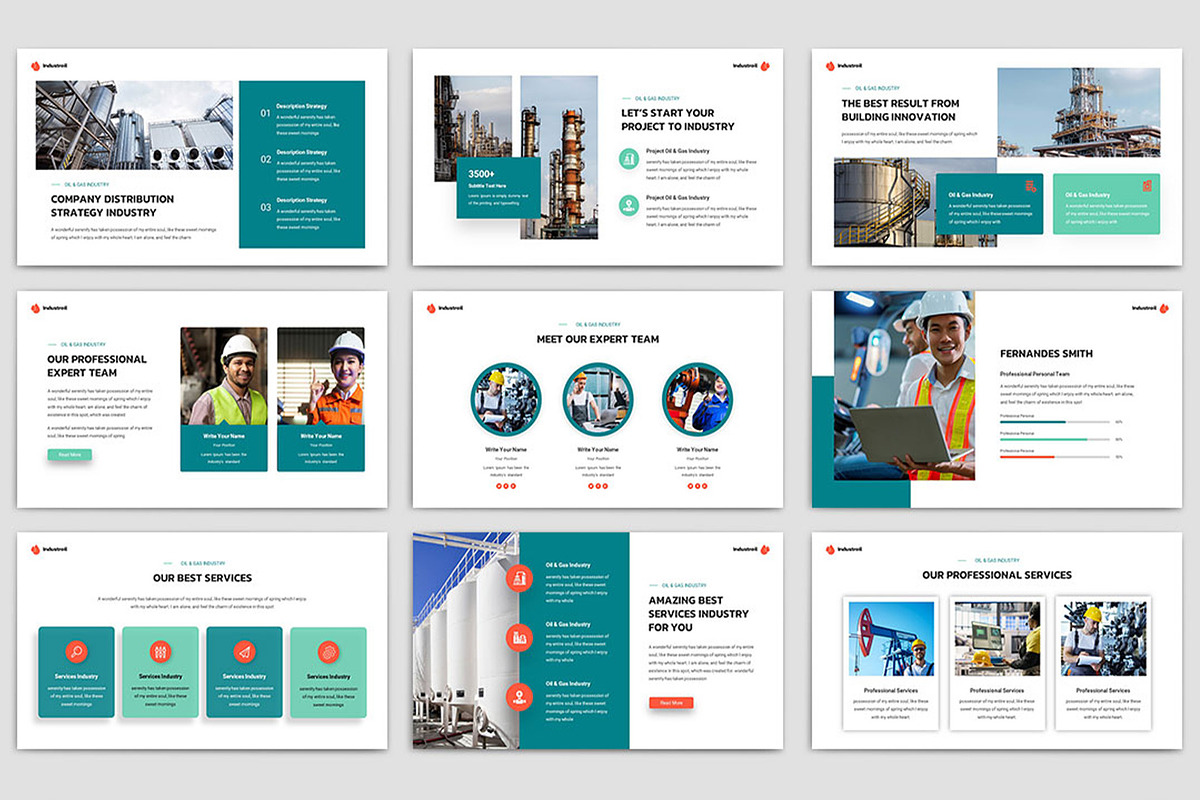Click the heading Let's Start Your Project to Industry
Viewport: 1200px width, 800px height.
[678, 120]
